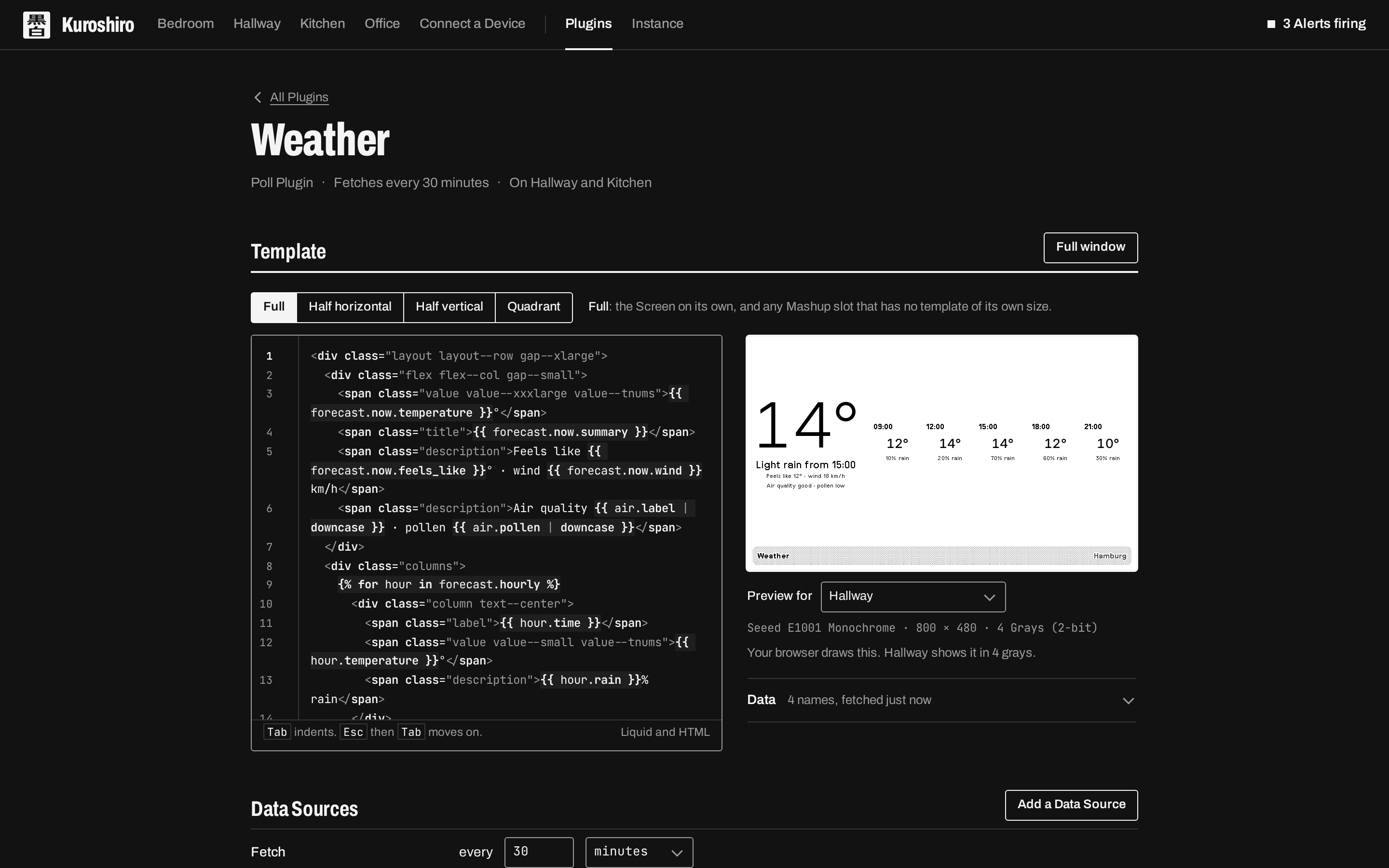Screen dimensions: 1389x868
Task: Click the fetch interval field showing 30
Action: click(x=538, y=852)
